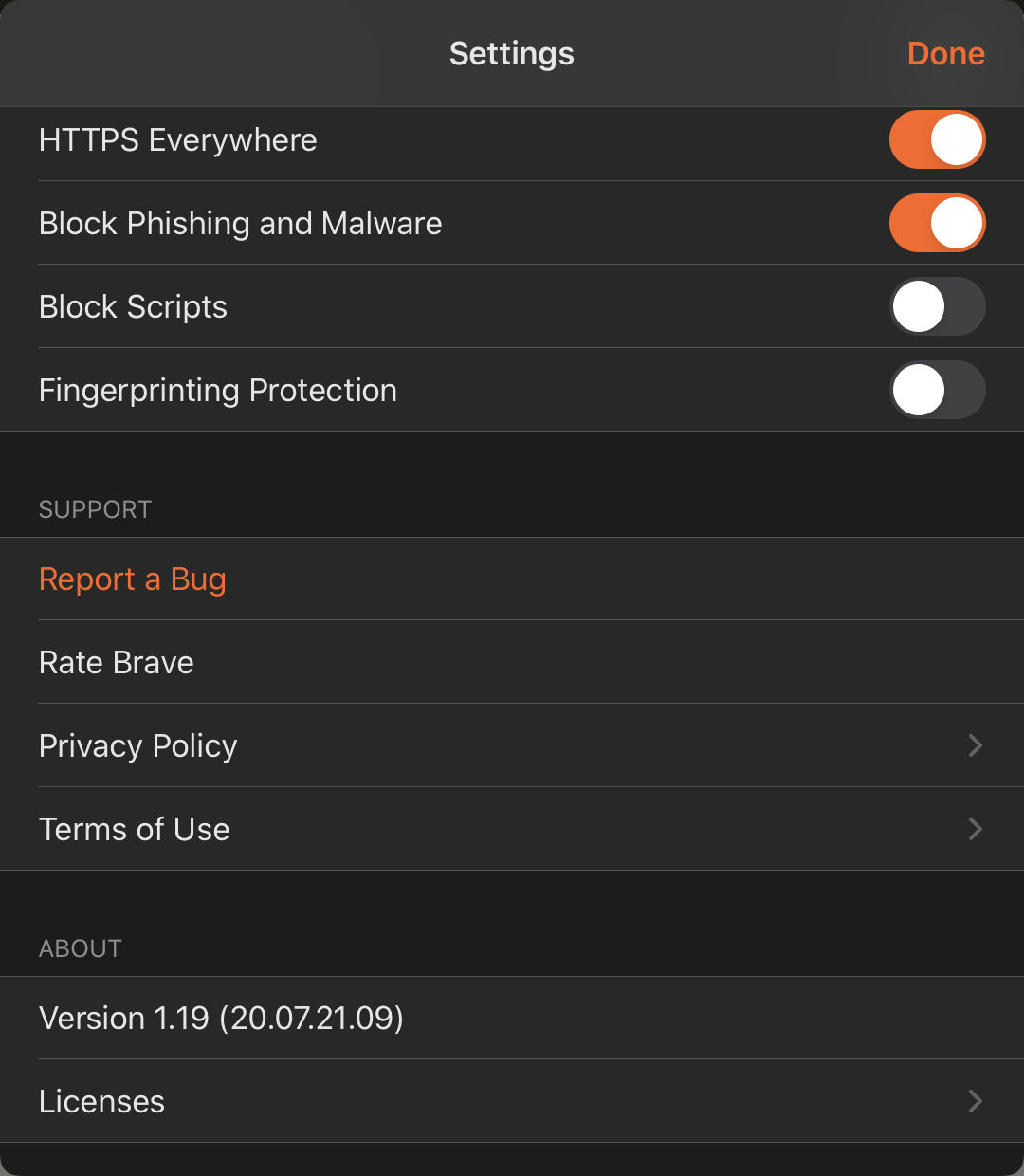The height and width of the screenshot is (1176, 1024).
Task: Click the SUPPORT section header
Action: [95, 509]
